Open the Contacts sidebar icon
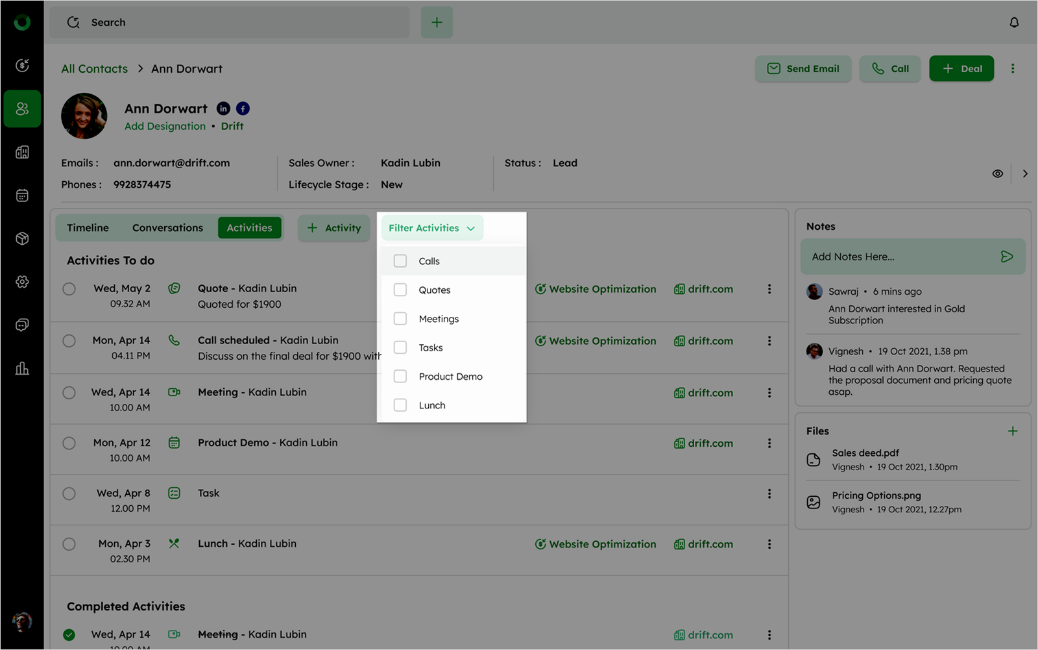The image size is (1038, 650). tap(22, 109)
